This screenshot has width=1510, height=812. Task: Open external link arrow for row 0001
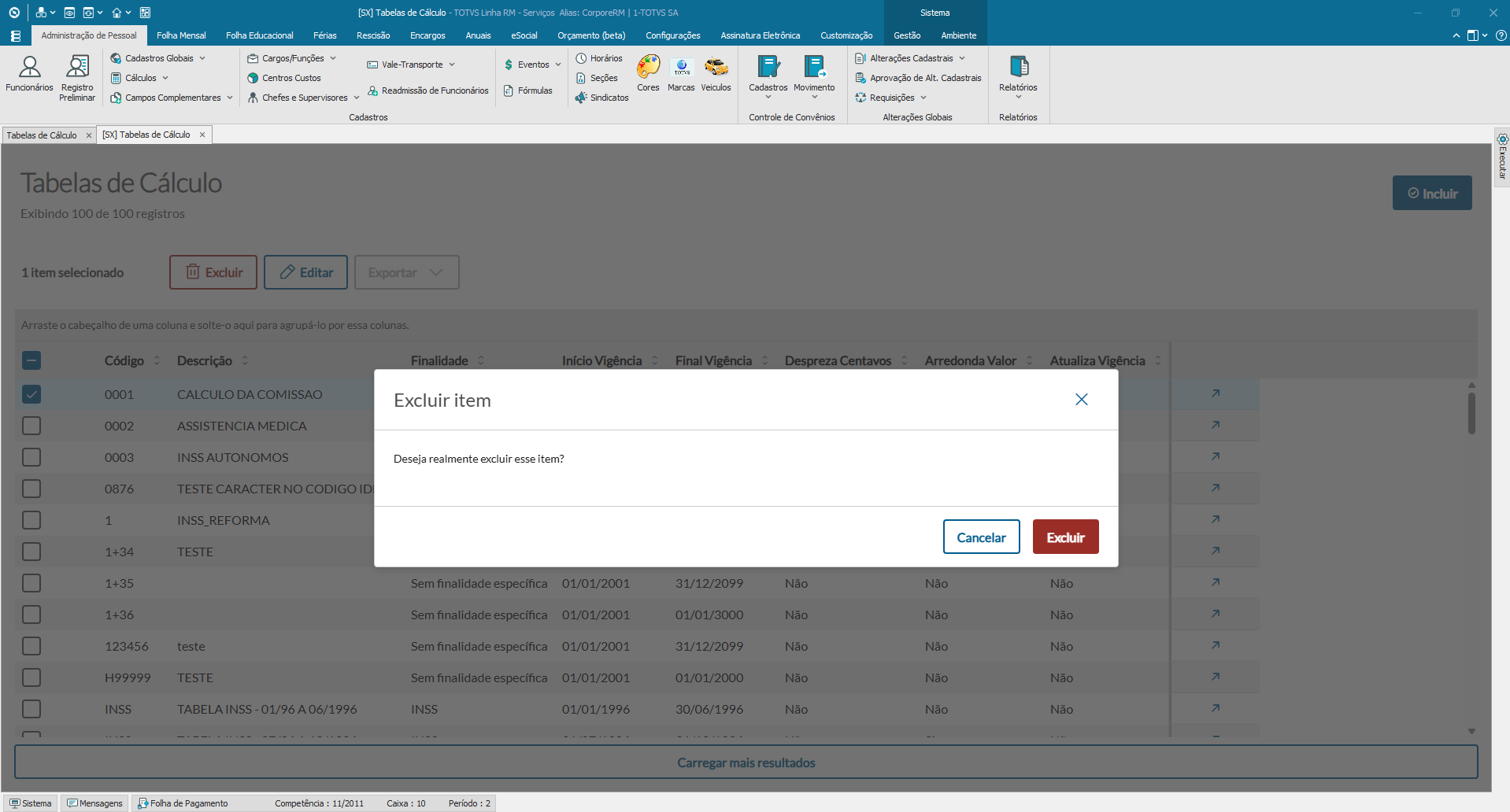(x=1216, y=393)
